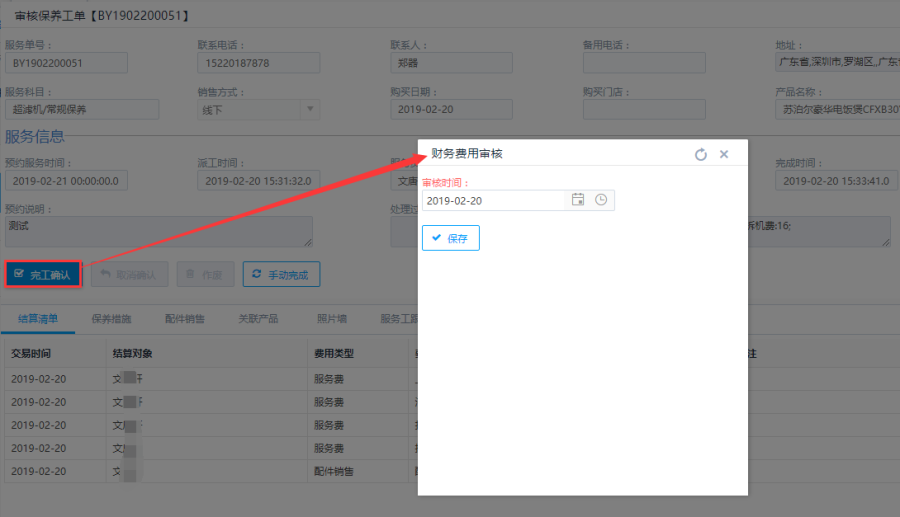
Task: Click the 作废 trash button
Action: coord(205,274)
